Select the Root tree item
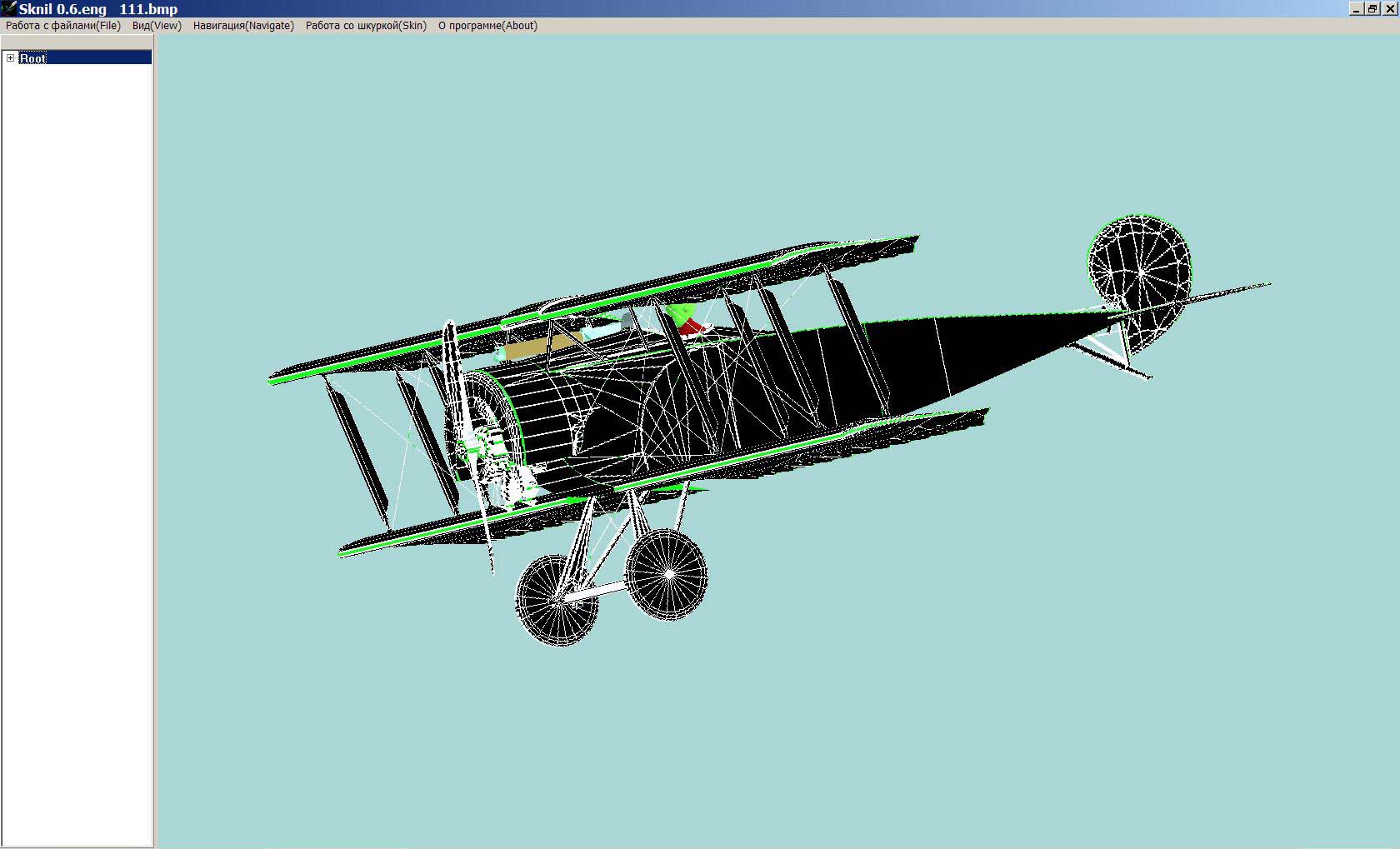 [x=33, y=58]
